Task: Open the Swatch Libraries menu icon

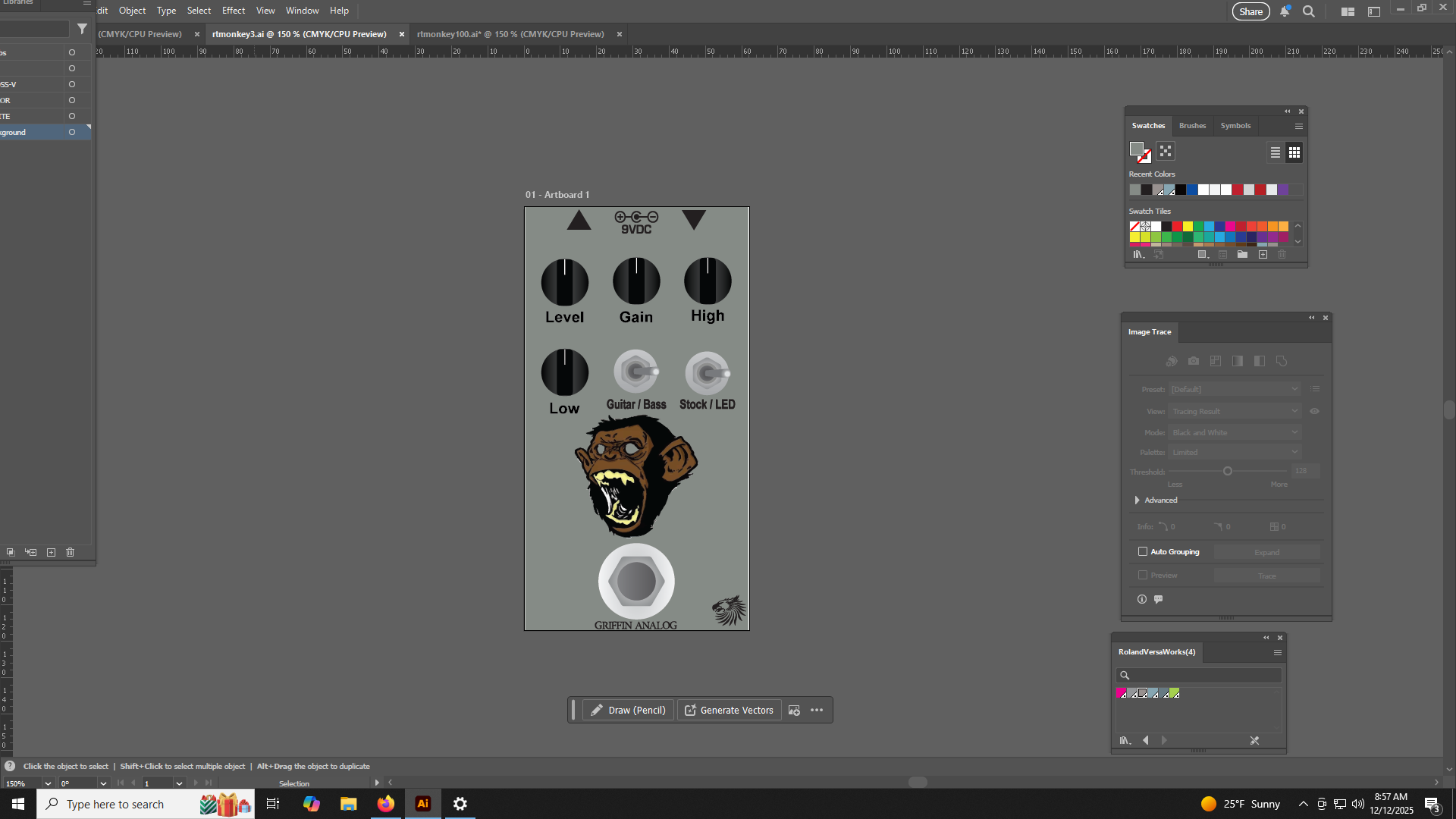Action: [x=1138, y=255]
